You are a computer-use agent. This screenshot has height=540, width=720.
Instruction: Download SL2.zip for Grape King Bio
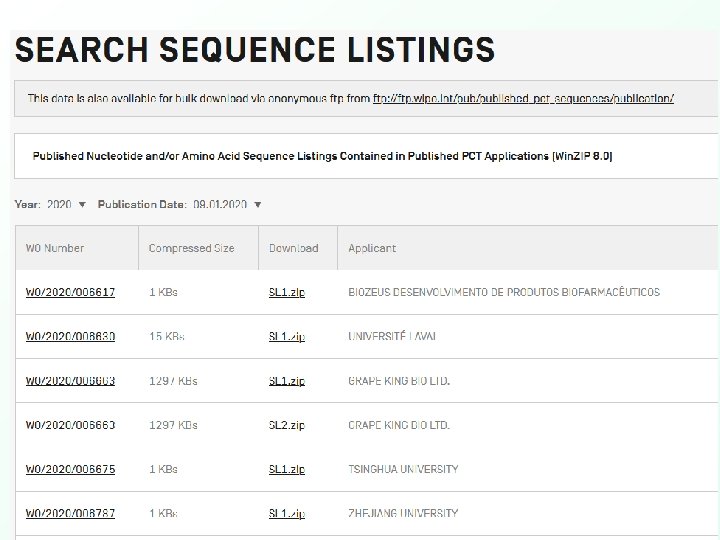click(x=287, y=425)
